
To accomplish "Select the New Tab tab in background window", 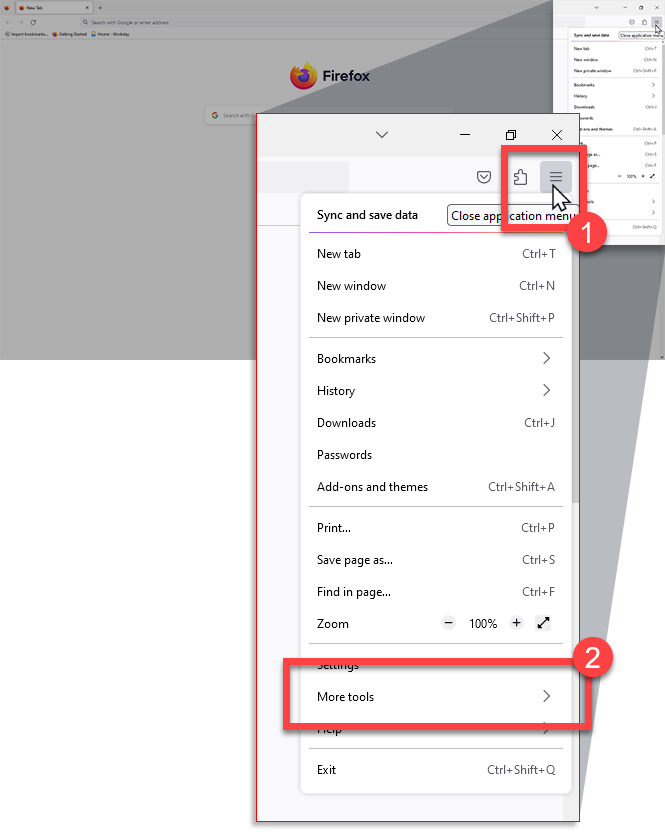I will (x=53, y=7).
